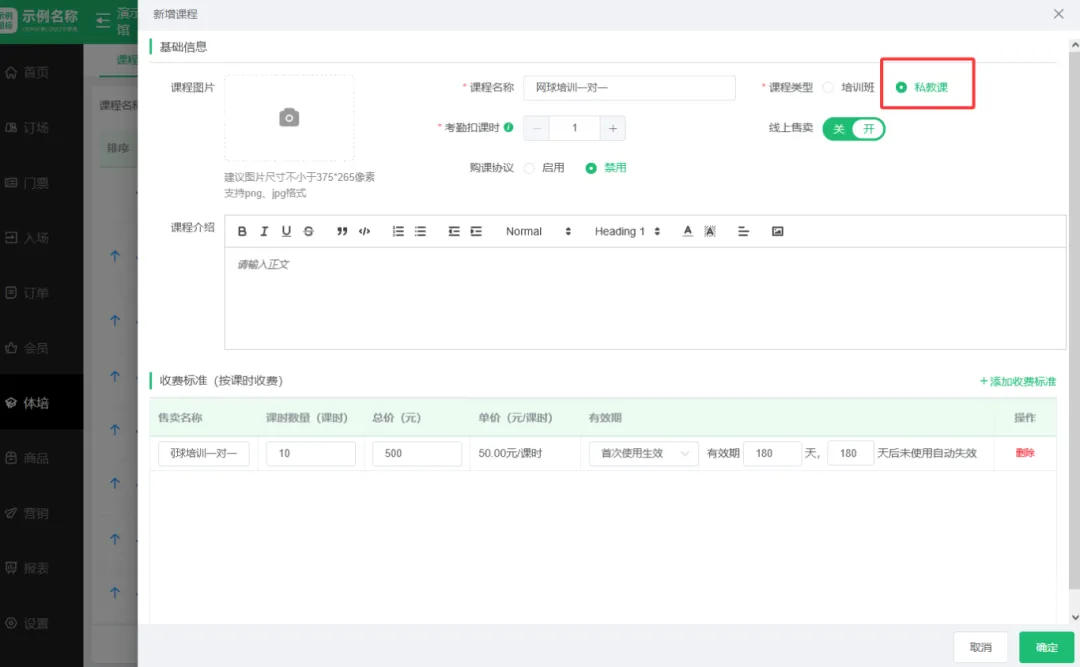
Task: Open the text color picker
Action: click(688, 231)
